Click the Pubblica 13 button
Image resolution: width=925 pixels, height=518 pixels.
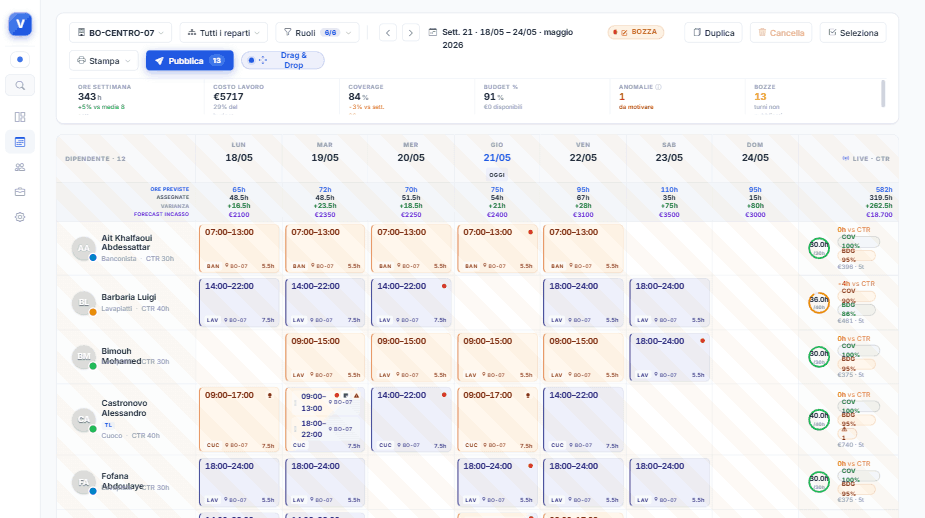pos(189,60)
